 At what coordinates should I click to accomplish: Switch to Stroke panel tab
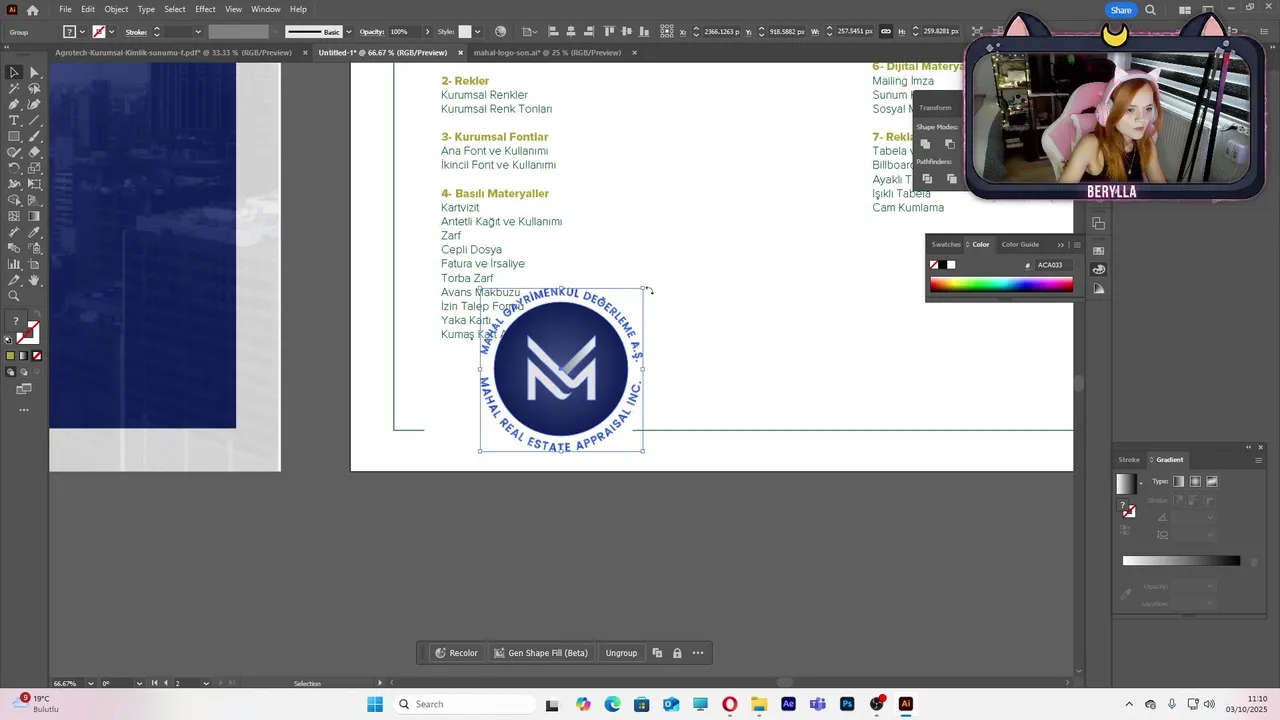point(1129,460)
